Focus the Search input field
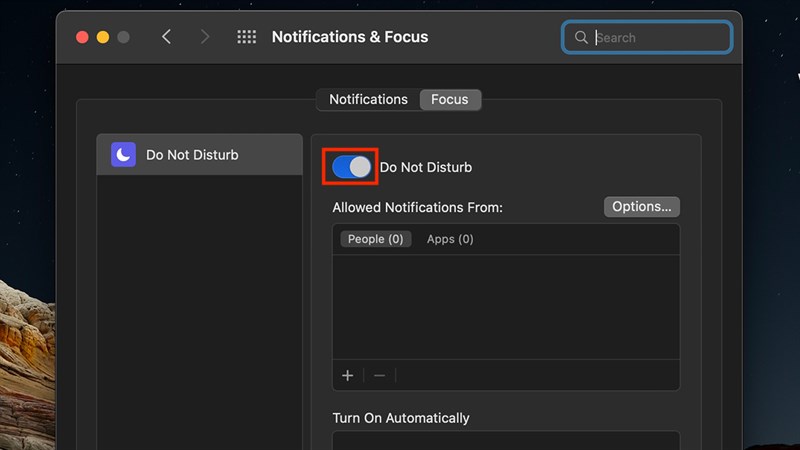The height and width of the screenshot is (450, 800). [x=660, y=38]
